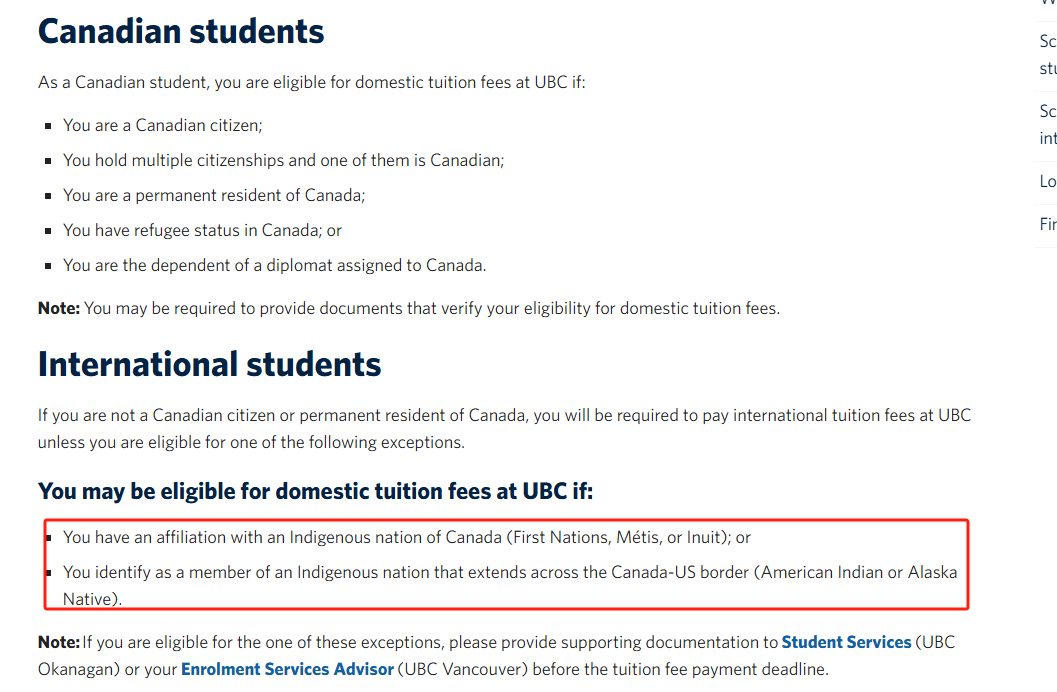Click the refugee status in Canada bullet

(x=202, y=230)
